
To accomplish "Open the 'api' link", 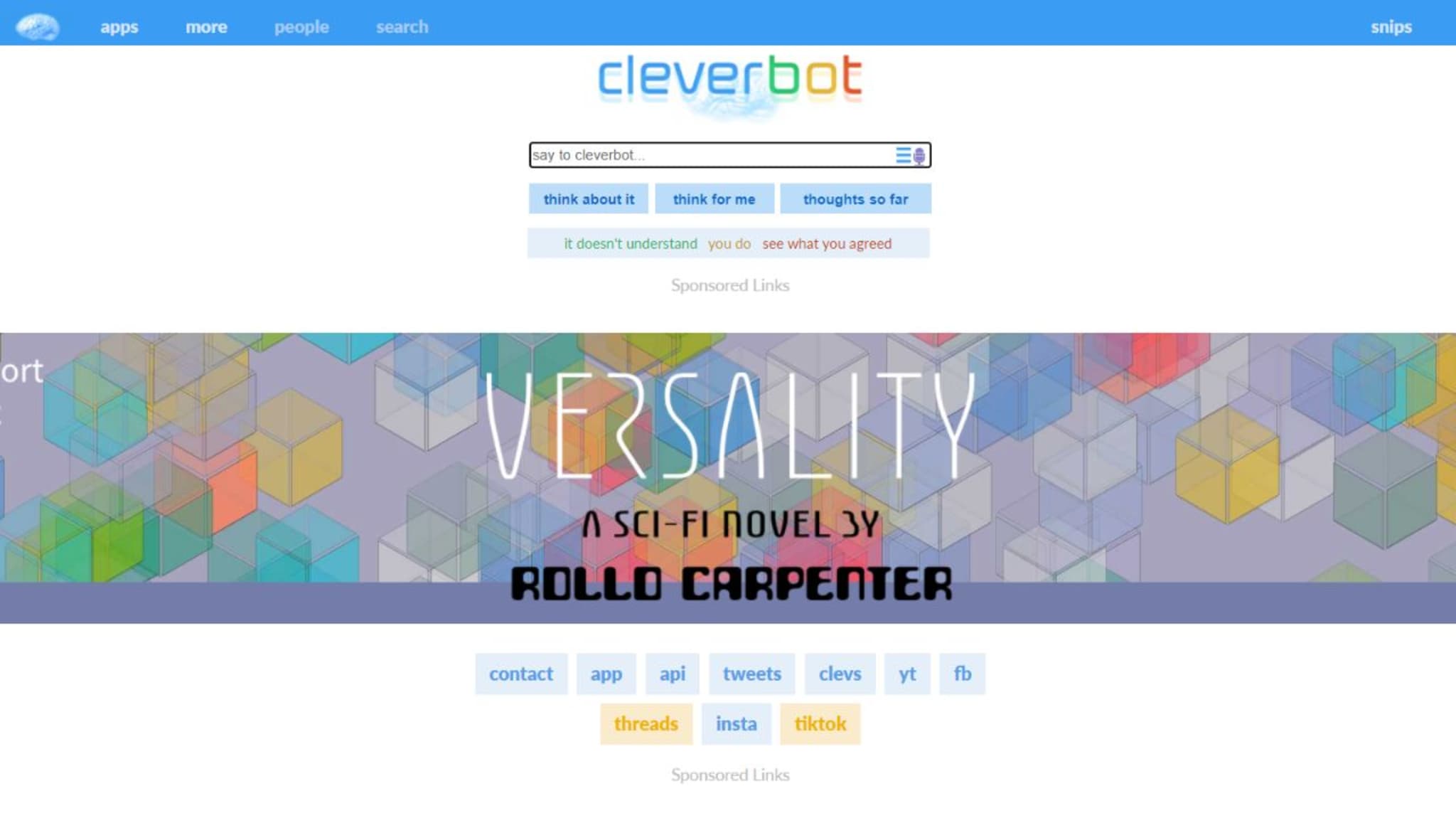I will point(672,673).
